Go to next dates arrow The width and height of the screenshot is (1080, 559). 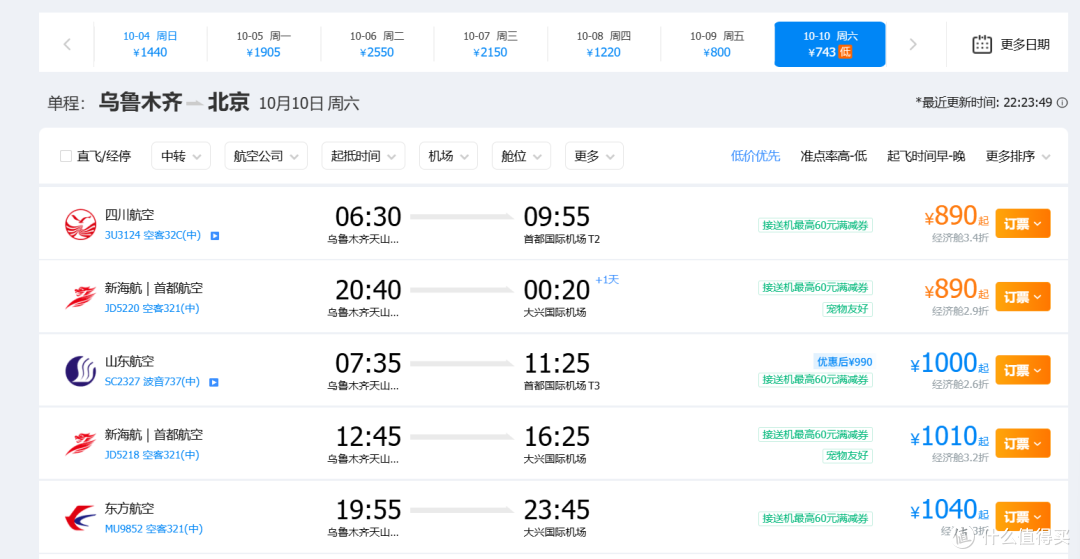tap(913, 45)
